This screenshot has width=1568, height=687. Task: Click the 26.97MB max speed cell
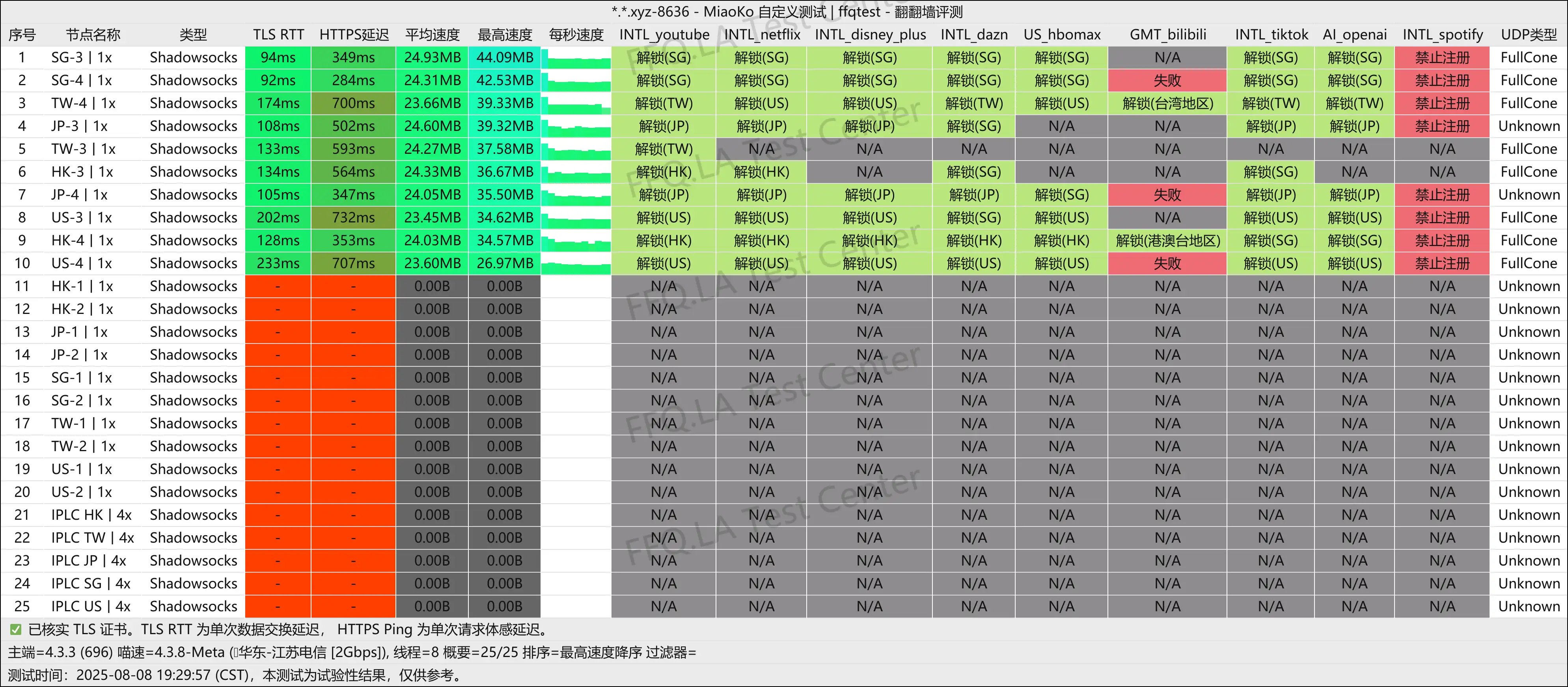pyautogui.click(x=505, y=263)
